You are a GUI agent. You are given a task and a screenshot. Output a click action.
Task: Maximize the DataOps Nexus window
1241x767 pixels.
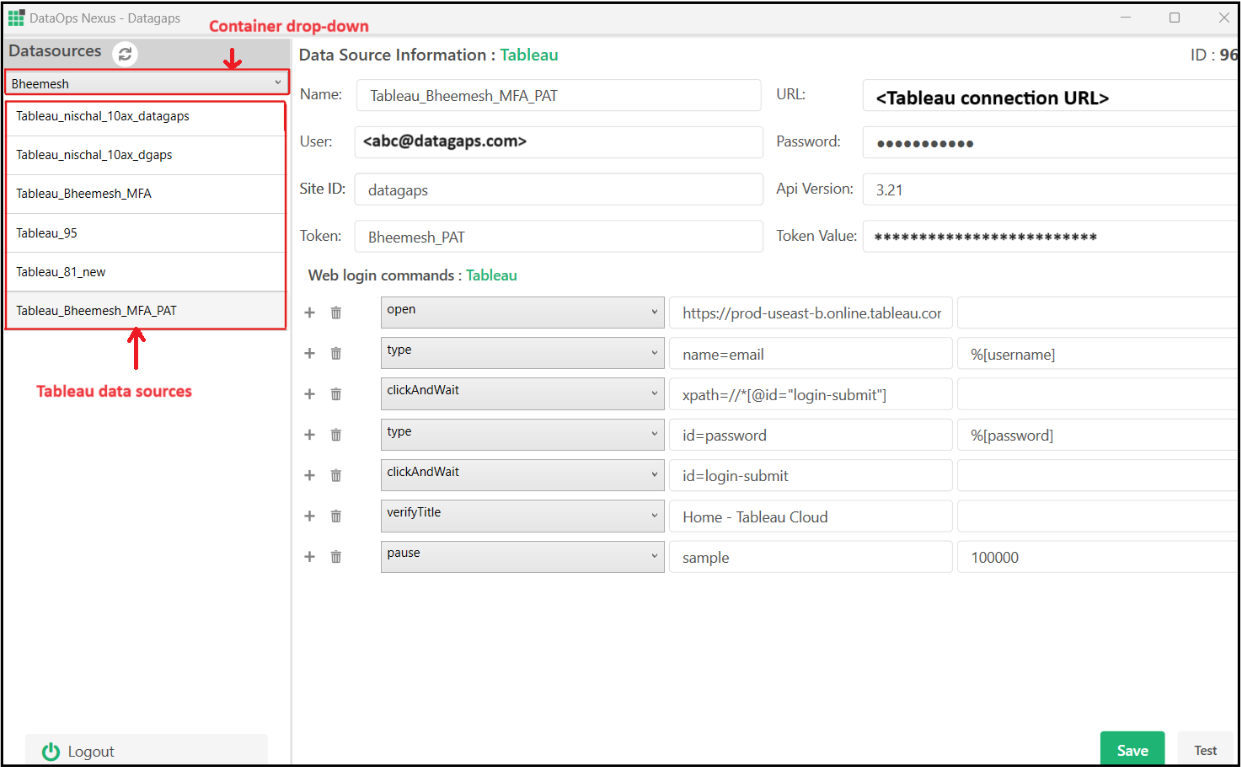1175,17
